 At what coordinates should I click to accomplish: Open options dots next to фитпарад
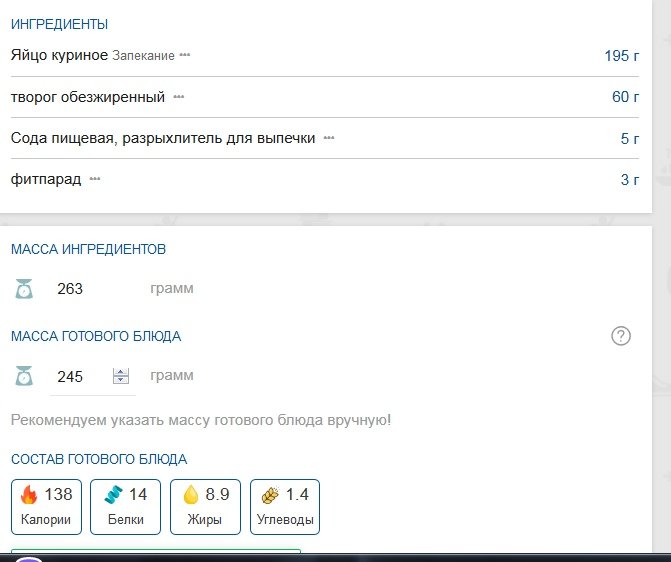[95, 180]
